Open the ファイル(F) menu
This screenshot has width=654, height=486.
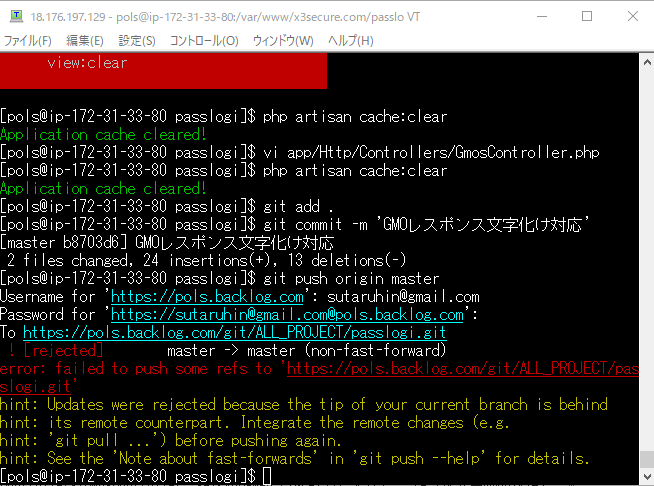(28, 41)
